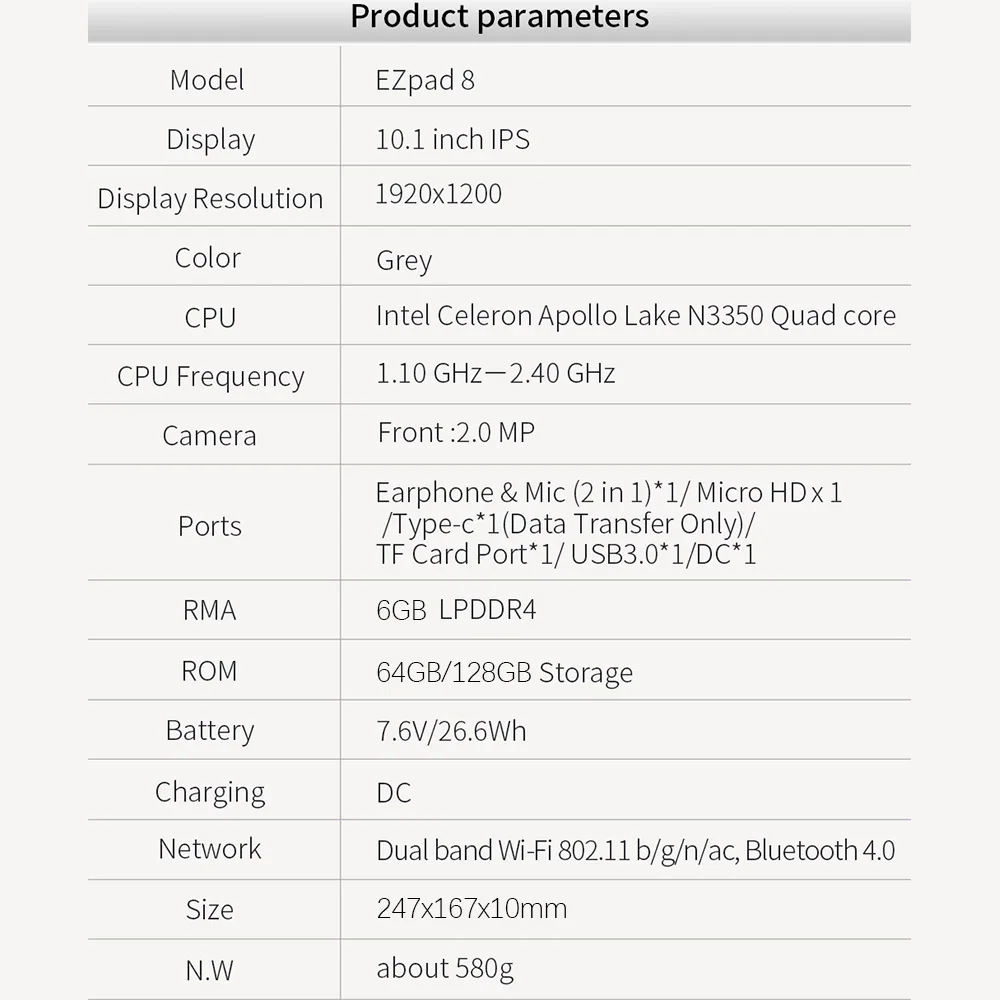The width and height of the screenshot is (1000, 1000).
Task: Click the 247x167x10mm size value
Action: click(472, 909)
